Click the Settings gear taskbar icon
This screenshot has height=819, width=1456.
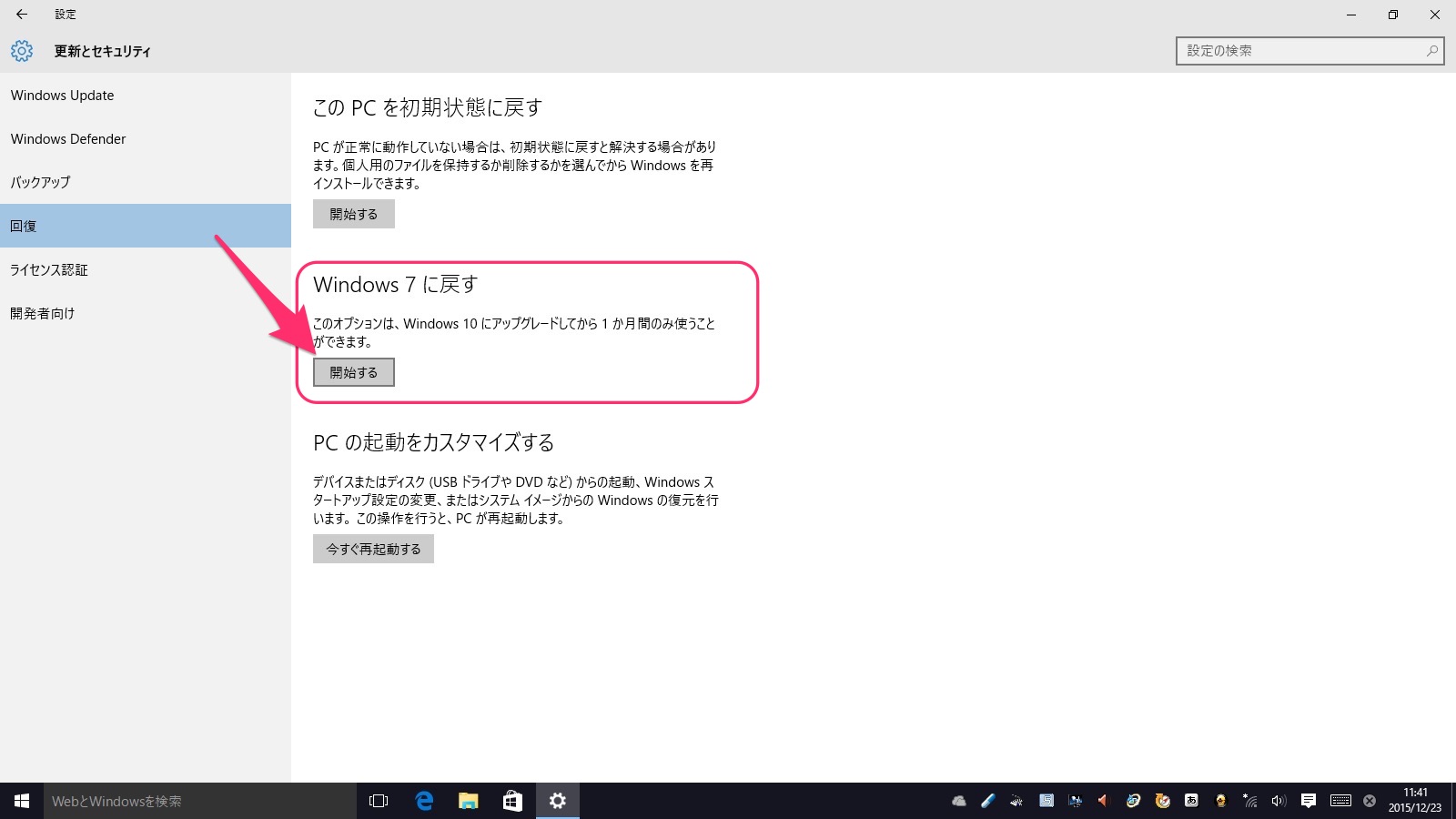(558, 801)
